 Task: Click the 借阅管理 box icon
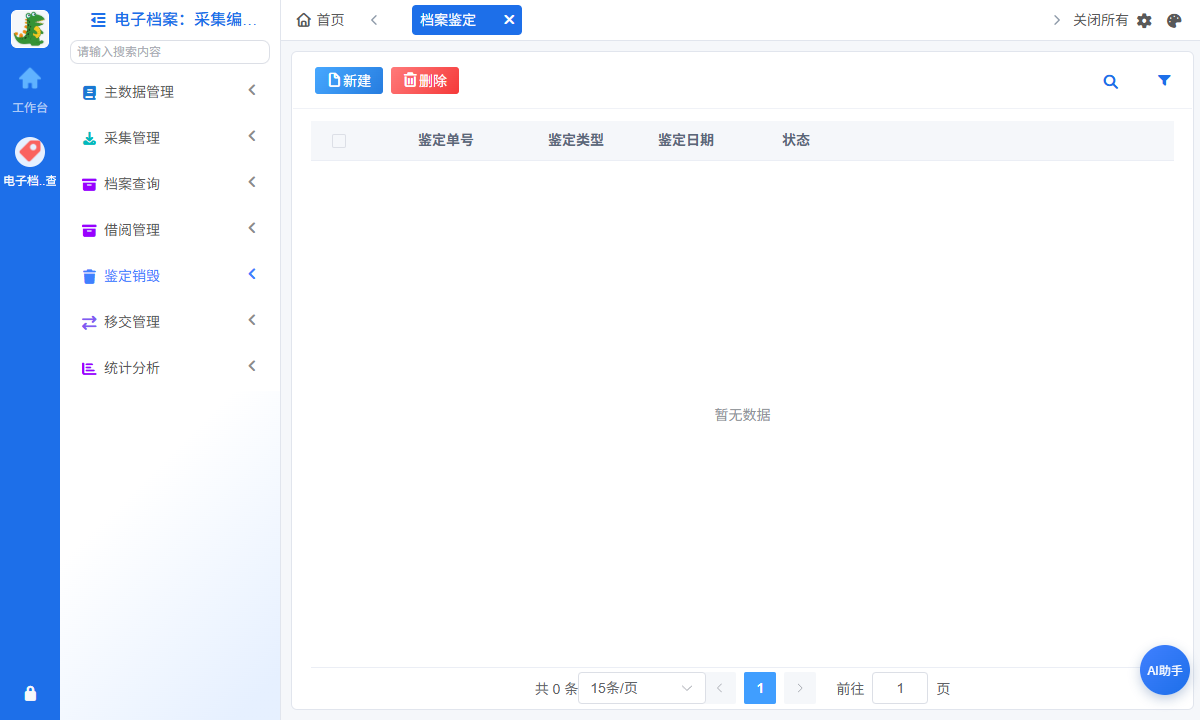[x=89, y=231]
